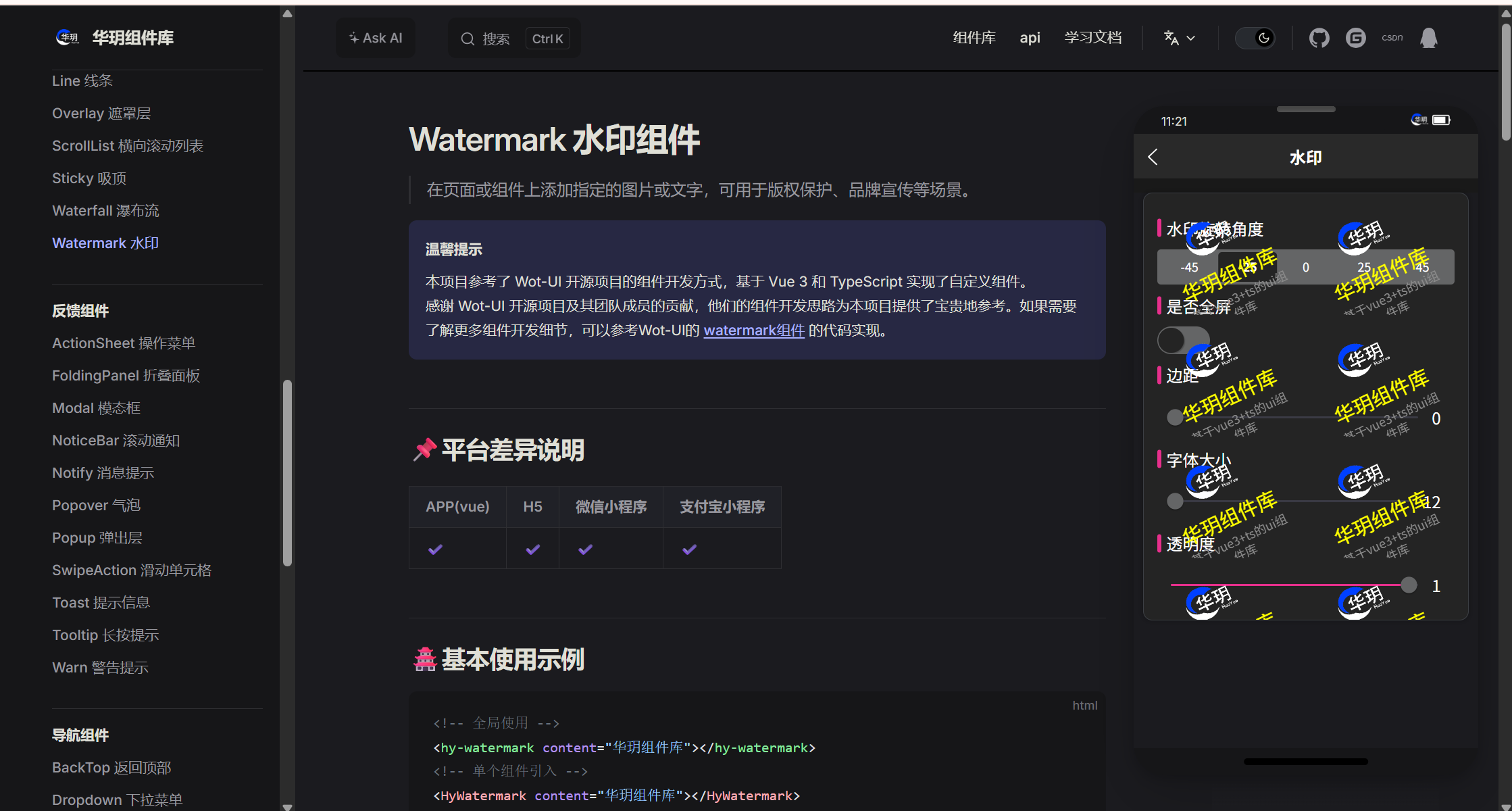1512x811 pixels.
Task: Click the 华玥组件库 logo icon
Action: 67,37
